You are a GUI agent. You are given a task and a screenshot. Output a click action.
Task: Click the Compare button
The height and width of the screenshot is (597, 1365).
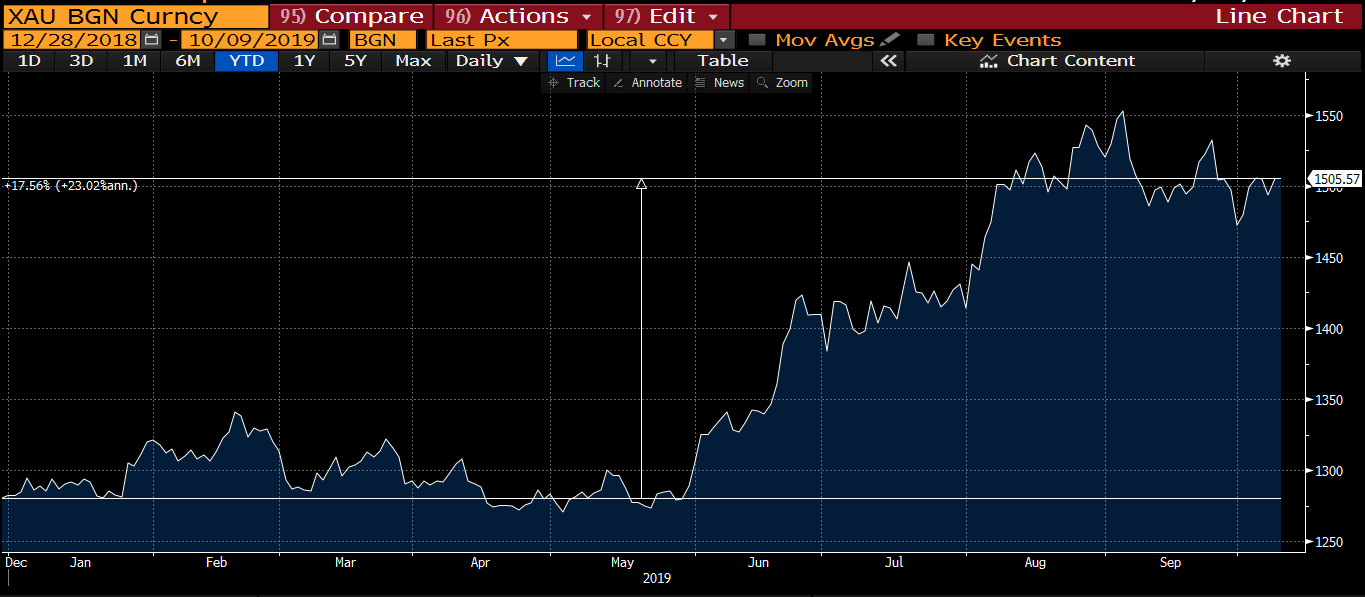point(351,16)
